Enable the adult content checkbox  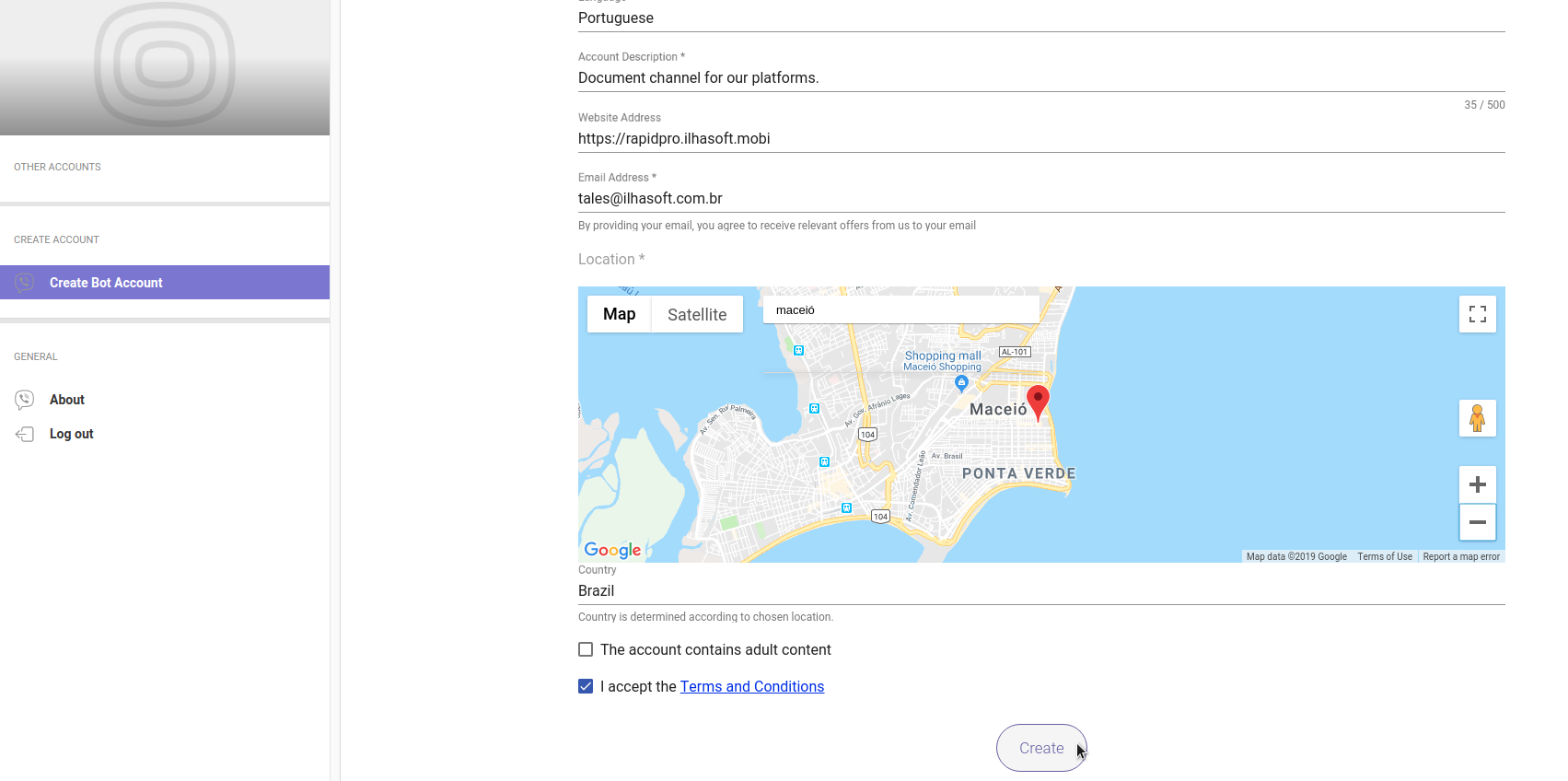[586, 649]
